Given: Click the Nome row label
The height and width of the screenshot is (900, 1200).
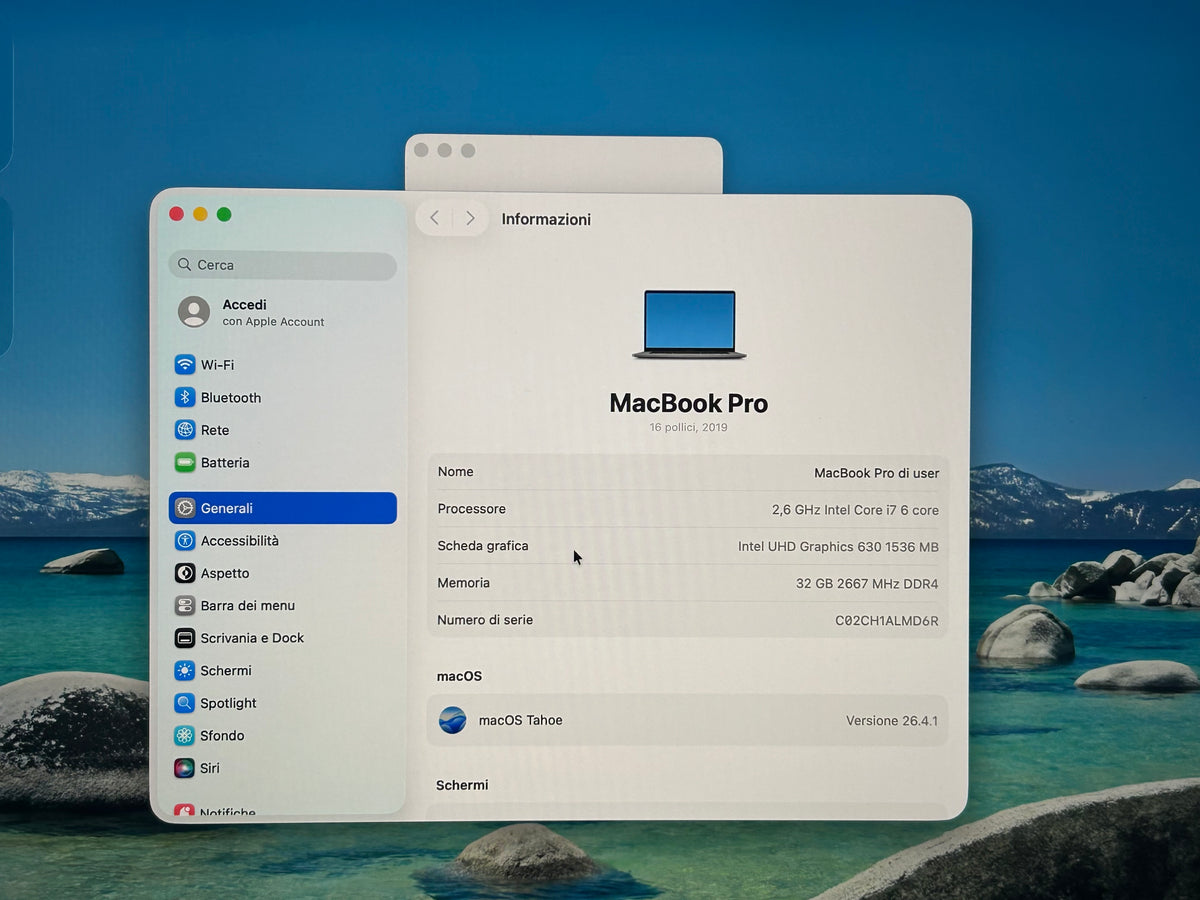Looking at the screenshot, I should 456,472.
